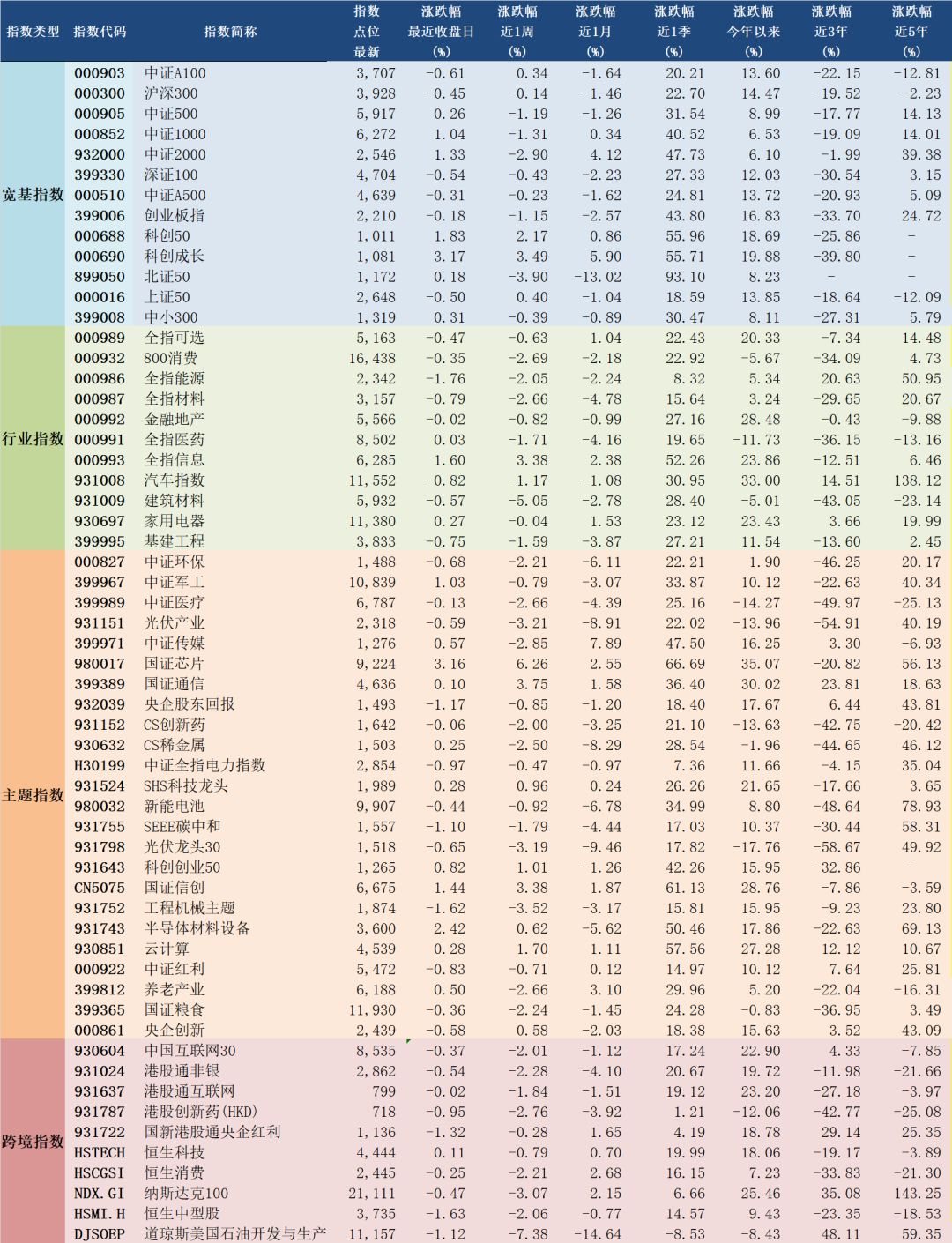The image size is (952, 1243).
Task: Click the 工程机械主题 index name
Action: pos(190,908)
